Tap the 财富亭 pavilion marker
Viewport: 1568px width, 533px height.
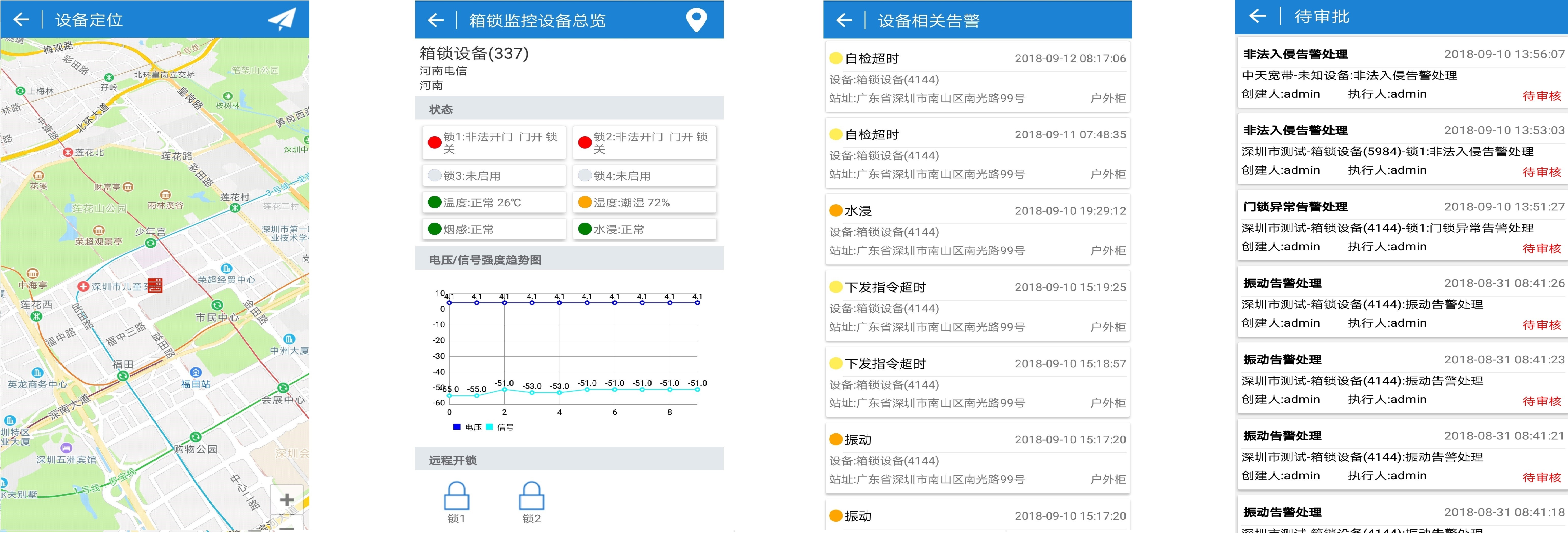click(128, 187)
